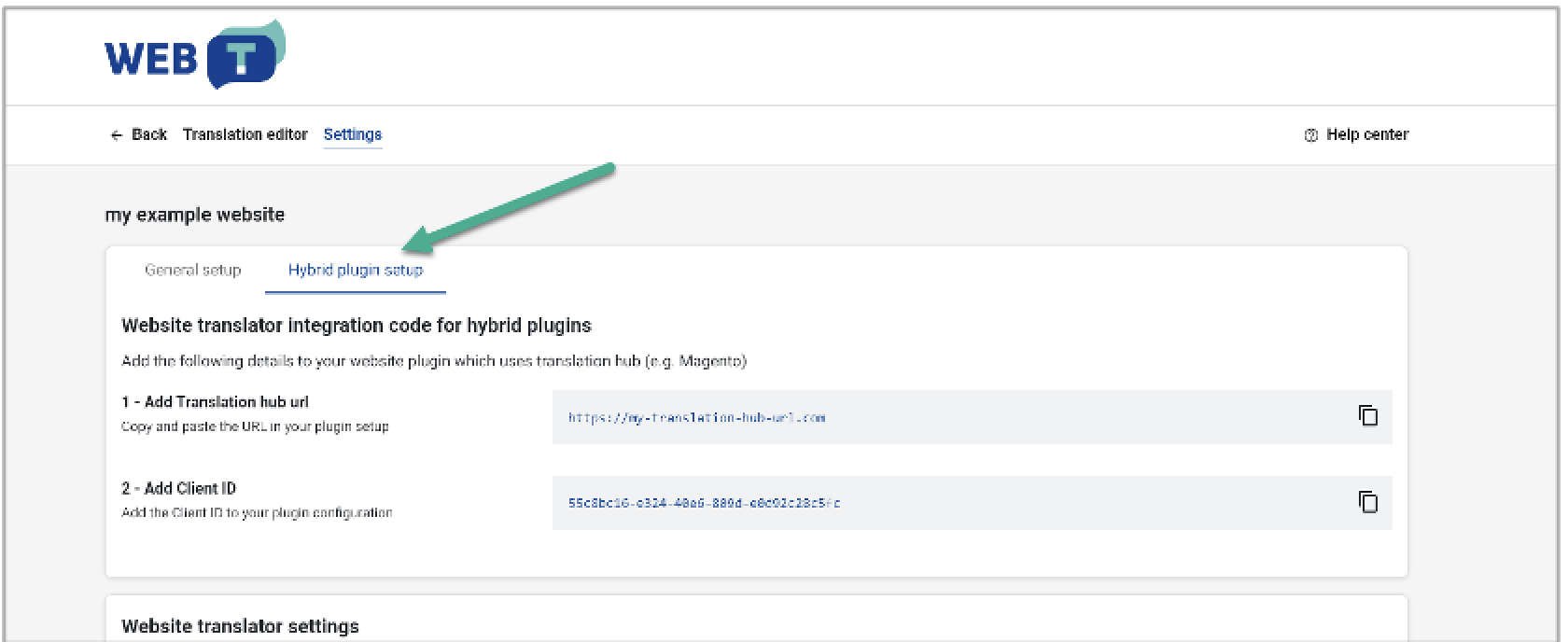This screenshot has height=642, width=1568.
Task: Select the Settings navigation item
Action: [353, 134]
